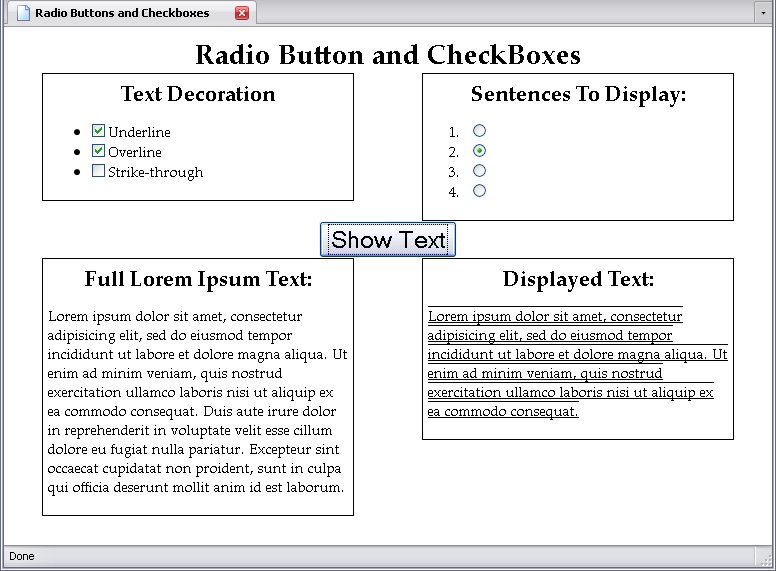Select radio button for sentence 2
776x571 pixels.
point(479,150)
